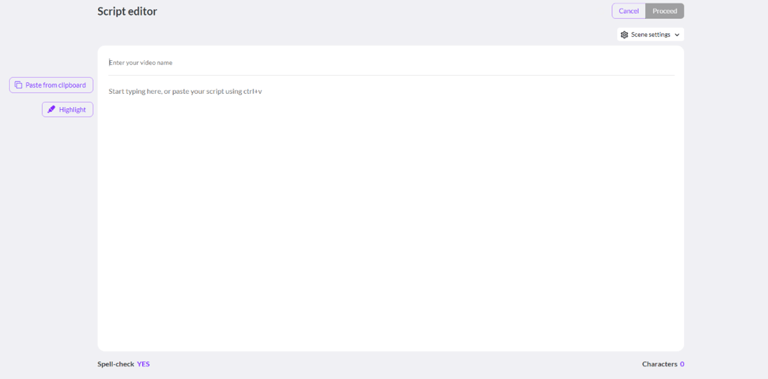Cancel the script editor

[628, 11]
